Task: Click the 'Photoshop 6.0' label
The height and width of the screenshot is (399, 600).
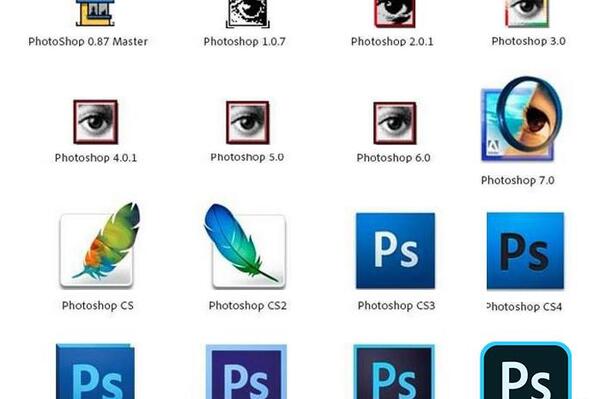Action: [393, 158]
